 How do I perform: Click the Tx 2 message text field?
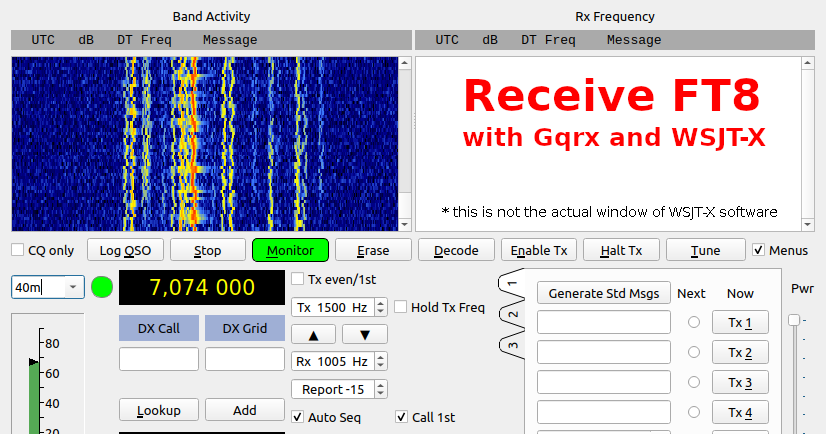(x=604, y=352)
